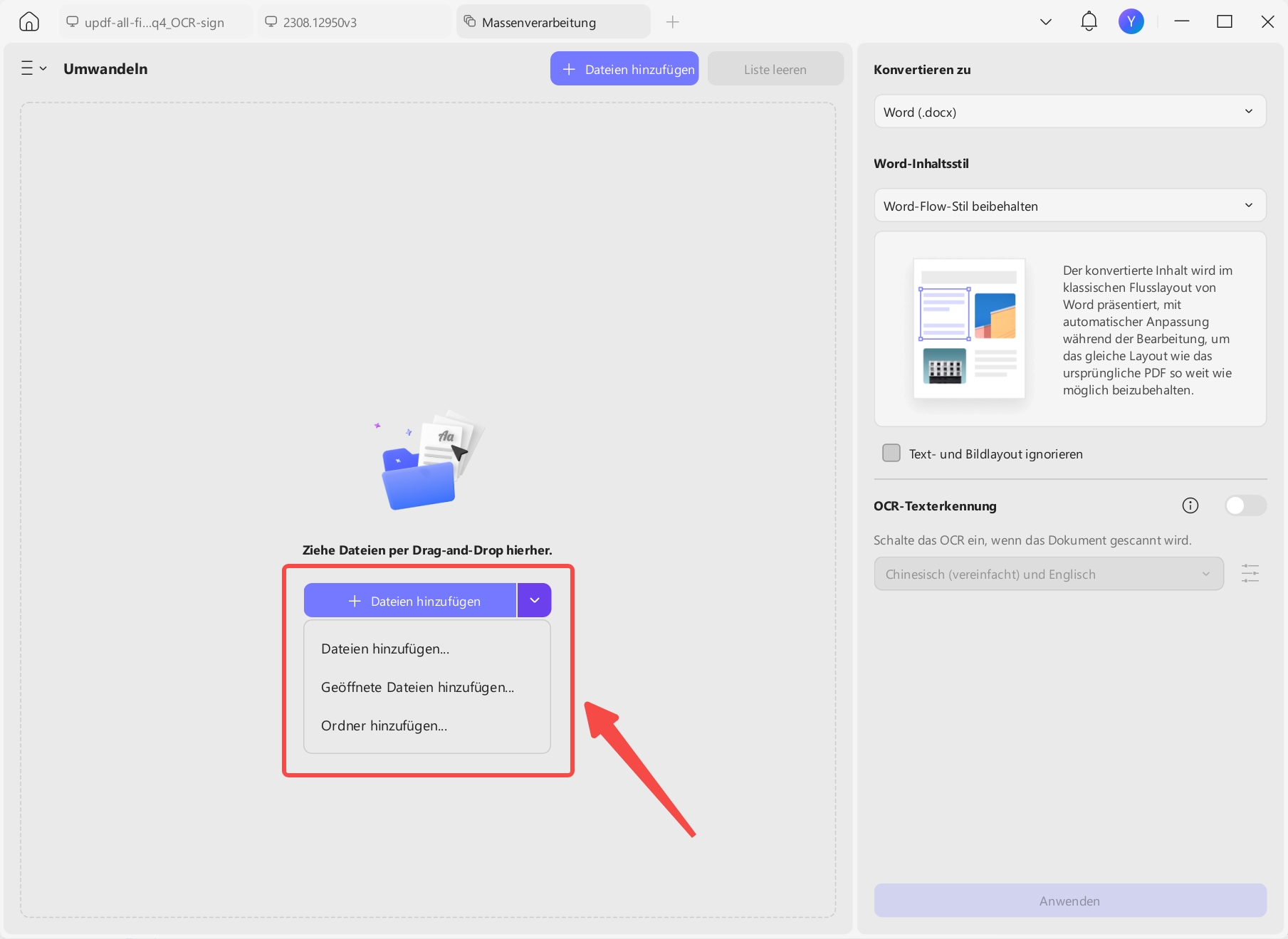Choose Dateien hinzufügen... menu entry
1288x939 pixels.
point(427,649)
